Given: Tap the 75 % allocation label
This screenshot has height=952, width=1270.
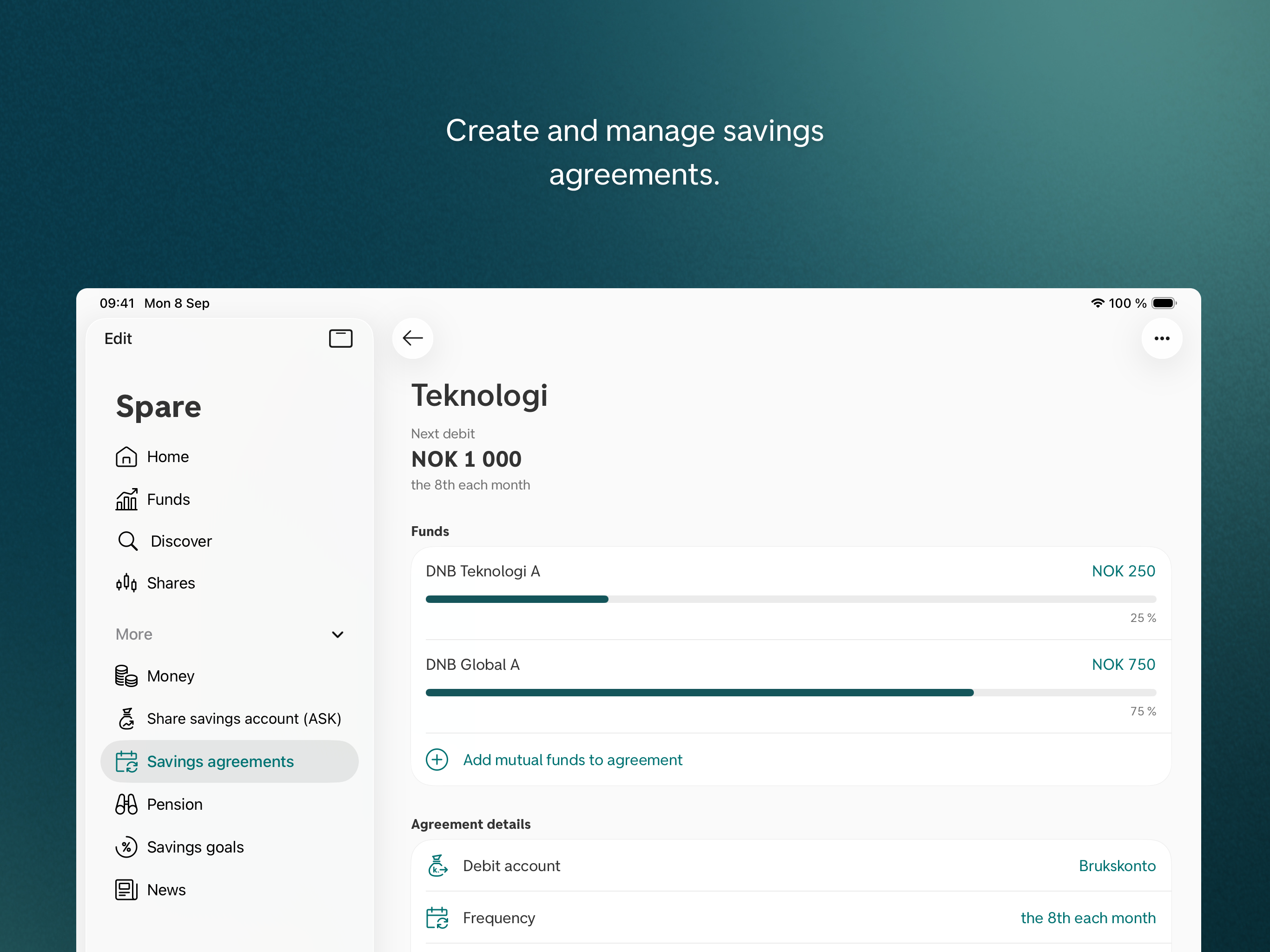Looking at the screenshot, I should pyautogui.click(x=1143, y=711).
